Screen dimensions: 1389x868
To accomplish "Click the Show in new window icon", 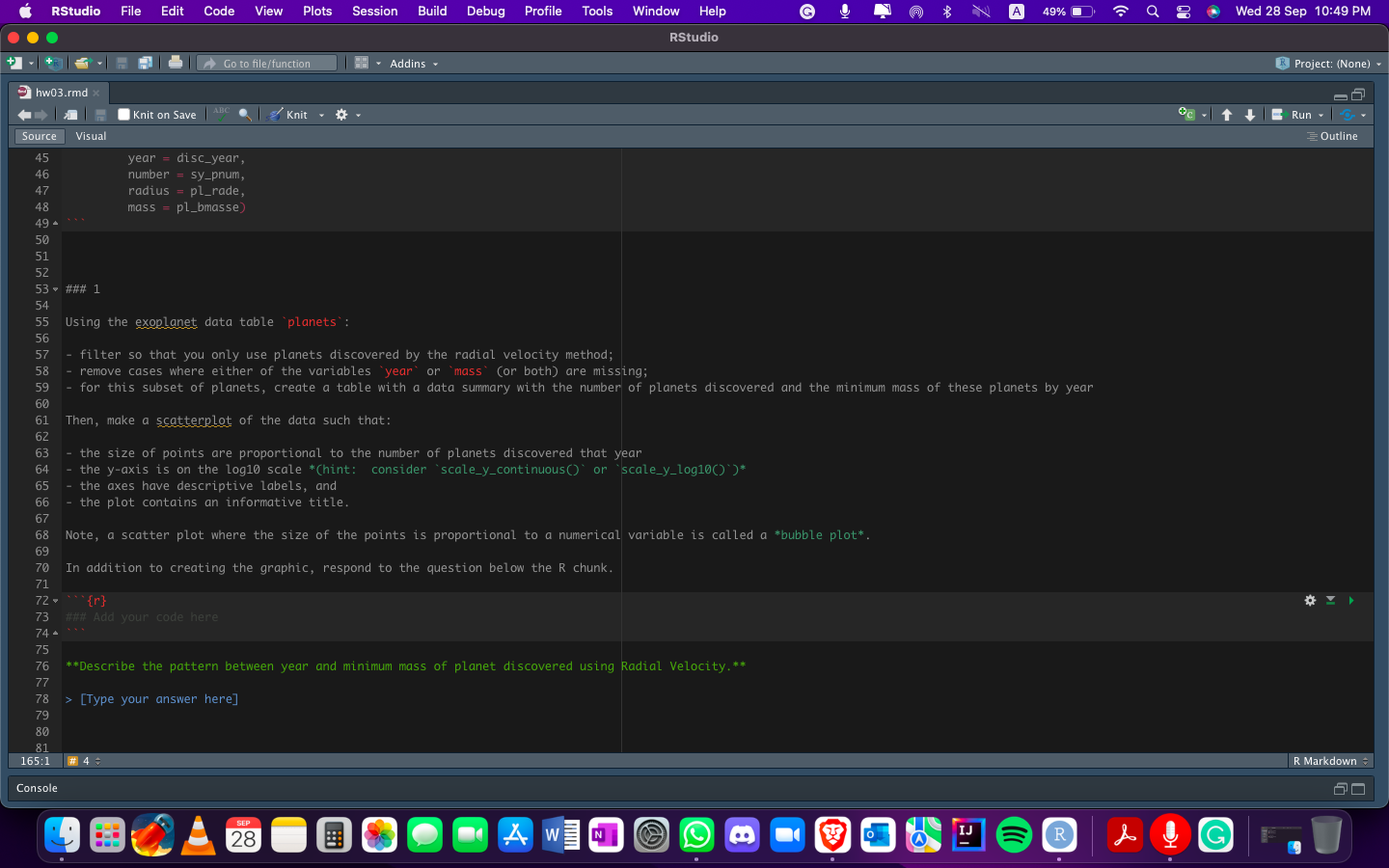I will [70, 115].
